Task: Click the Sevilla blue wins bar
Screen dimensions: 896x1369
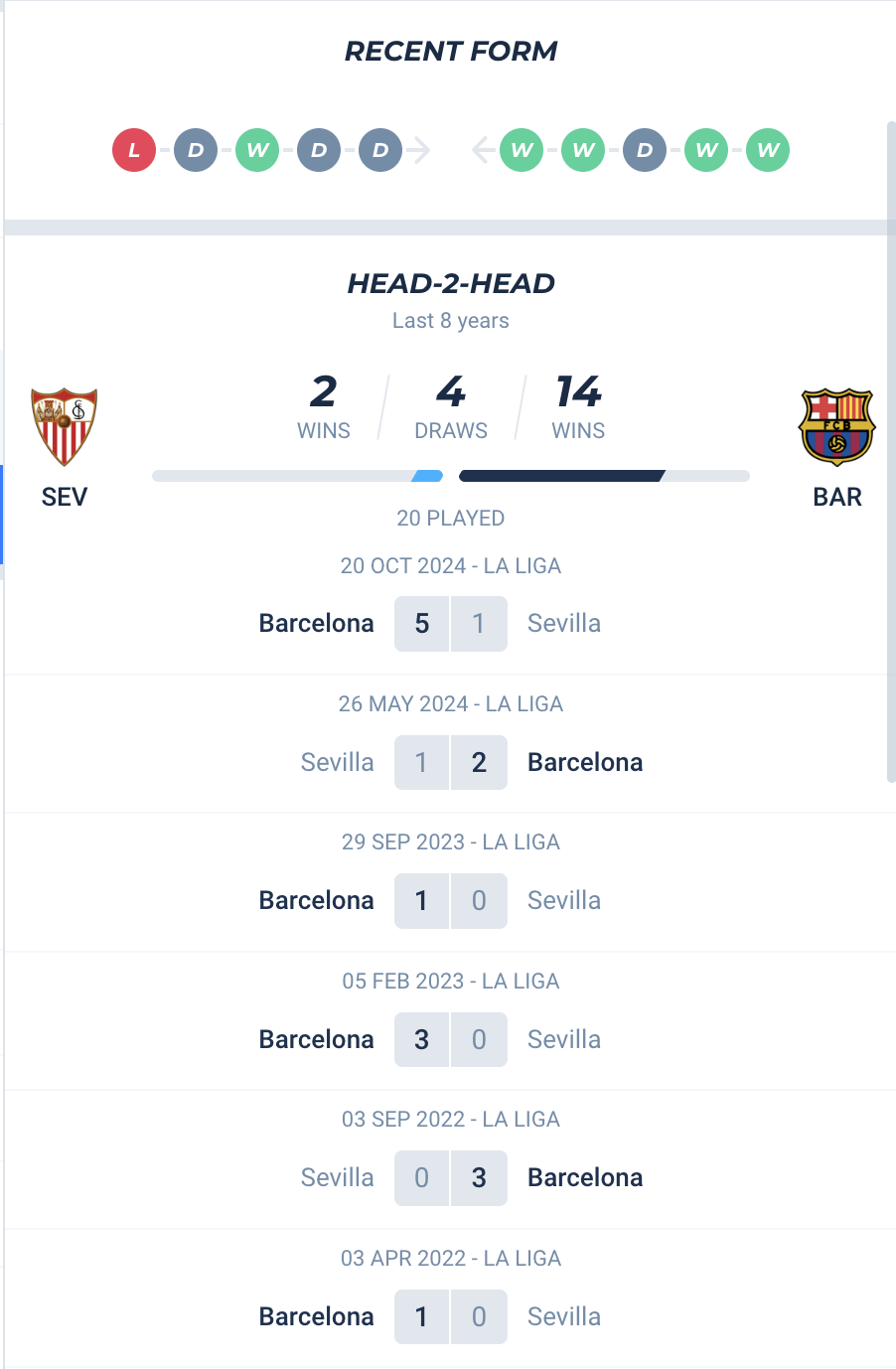Action: [427, 476]
